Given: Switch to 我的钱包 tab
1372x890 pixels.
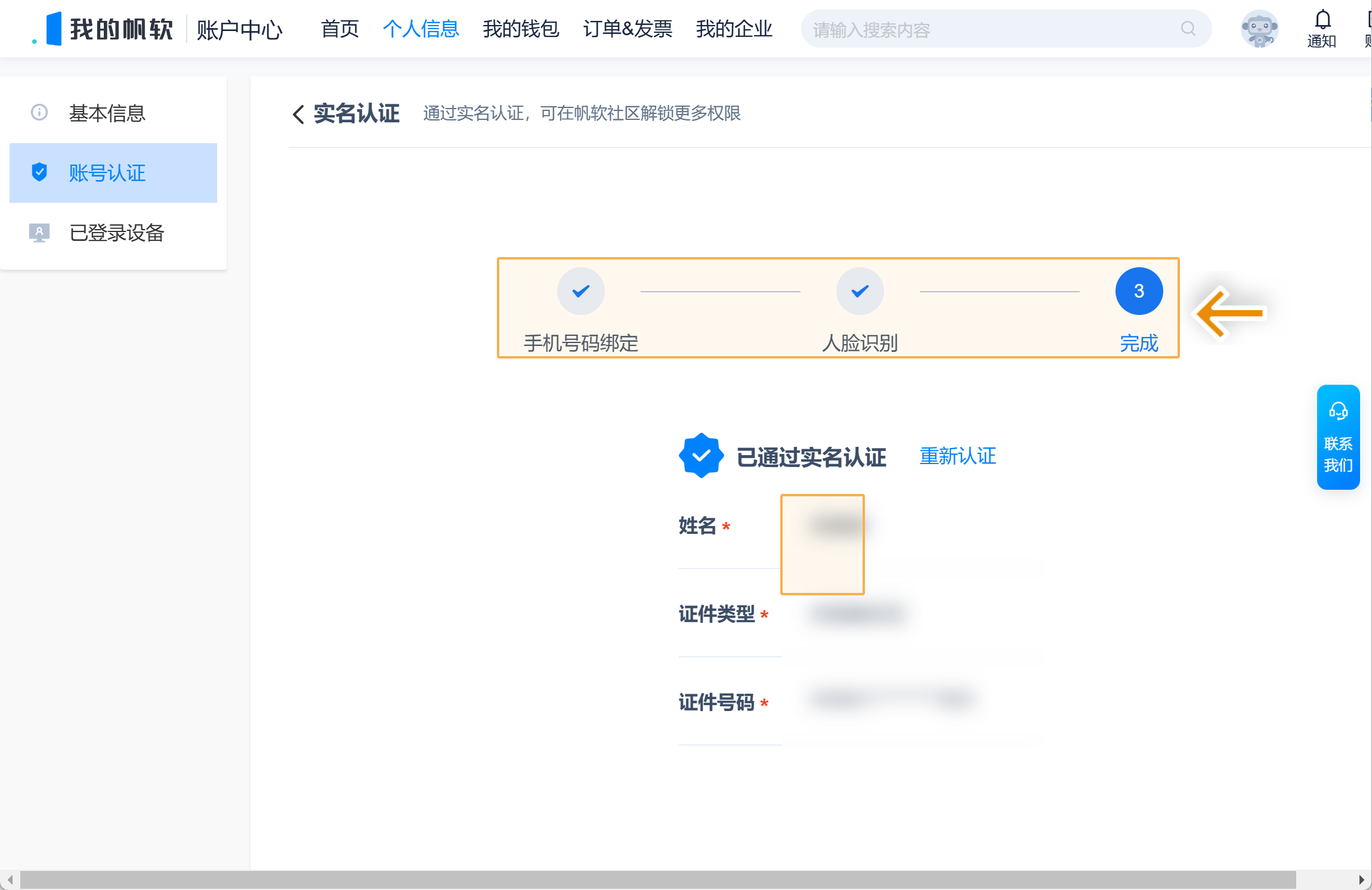Looking at the screenshot, I should pyautogui.click(x=521, y=29).
